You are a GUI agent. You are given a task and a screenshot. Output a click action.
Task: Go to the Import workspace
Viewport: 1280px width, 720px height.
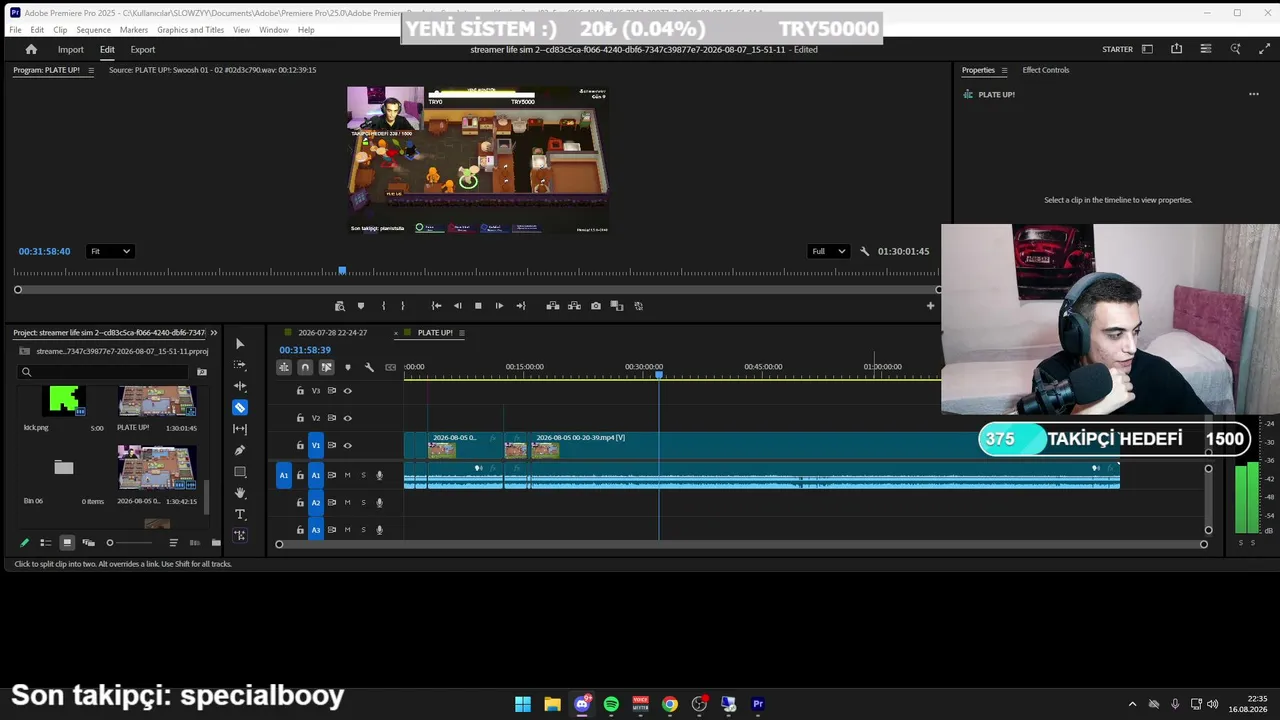tap(70, 49)
